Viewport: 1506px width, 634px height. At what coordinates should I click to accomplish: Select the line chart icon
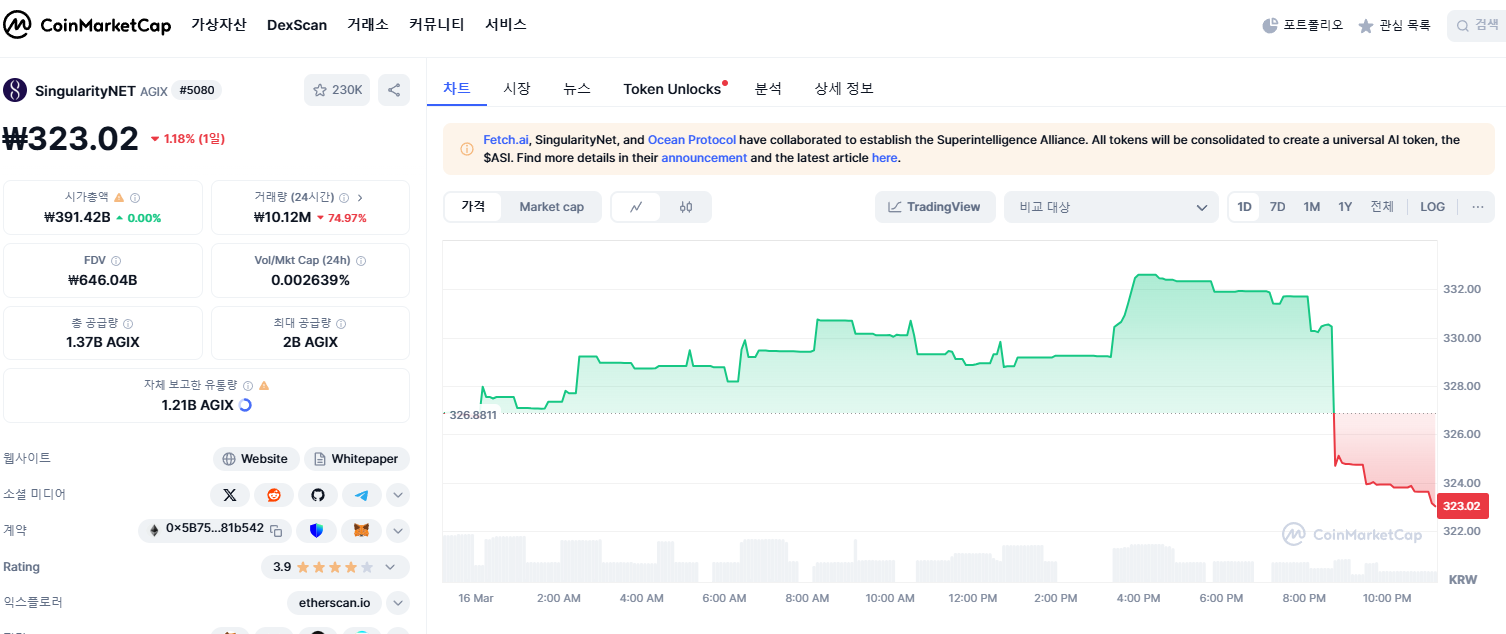coord(637,207)
